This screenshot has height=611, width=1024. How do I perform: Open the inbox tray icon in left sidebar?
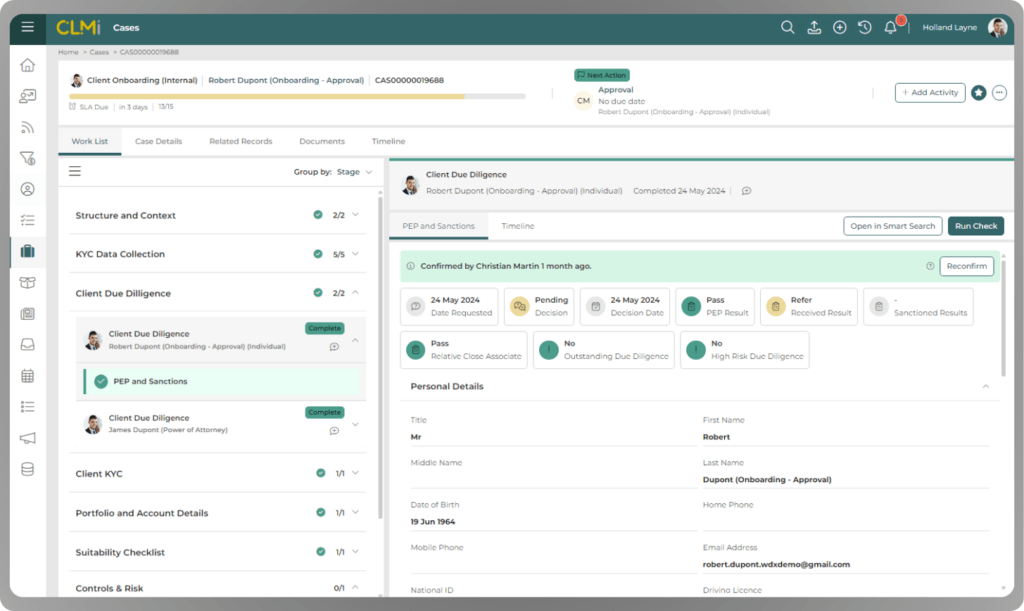coord(27,345)
